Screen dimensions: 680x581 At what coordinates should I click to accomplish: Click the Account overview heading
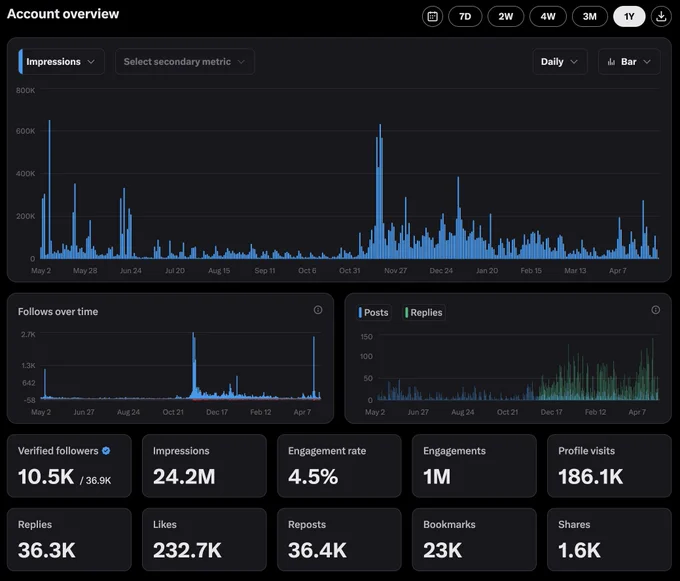(x=63, y=14)
